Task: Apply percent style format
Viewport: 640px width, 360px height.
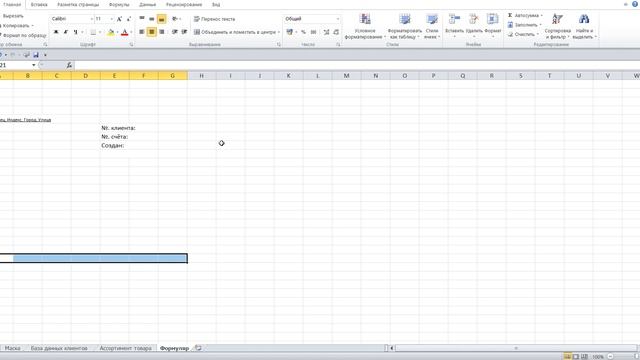Action: (x=303, y=32)
